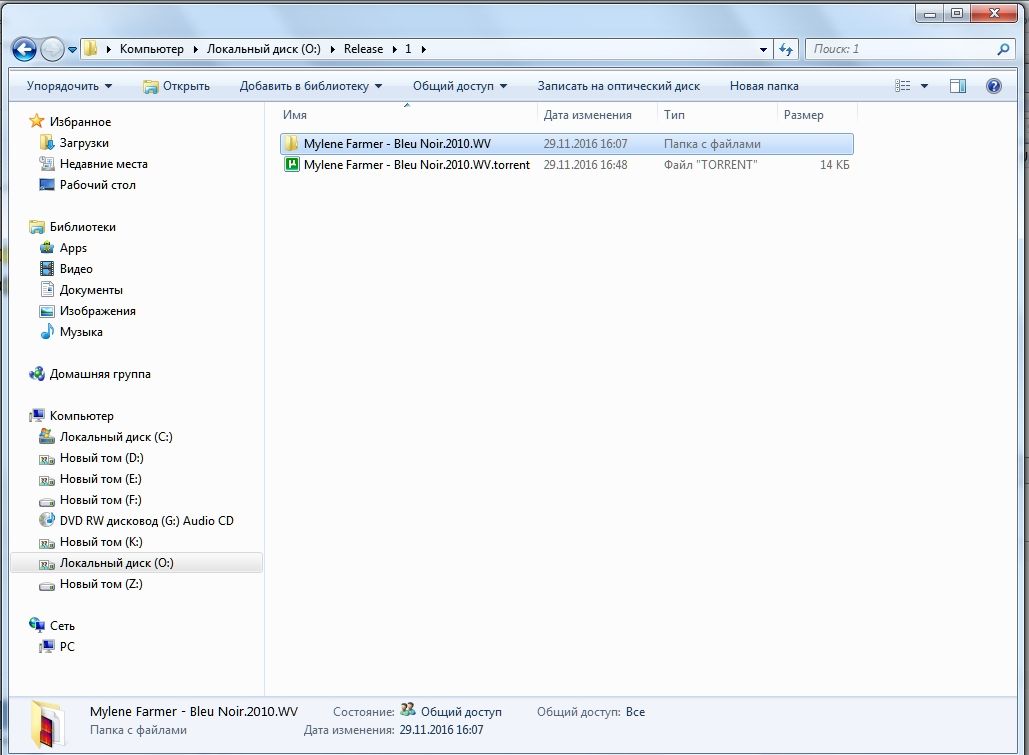The width and height of the screenshot is (1029, 755).
Task: Open "Локальный диск (C:)" in sidebar
Action: tap(116, 437)
